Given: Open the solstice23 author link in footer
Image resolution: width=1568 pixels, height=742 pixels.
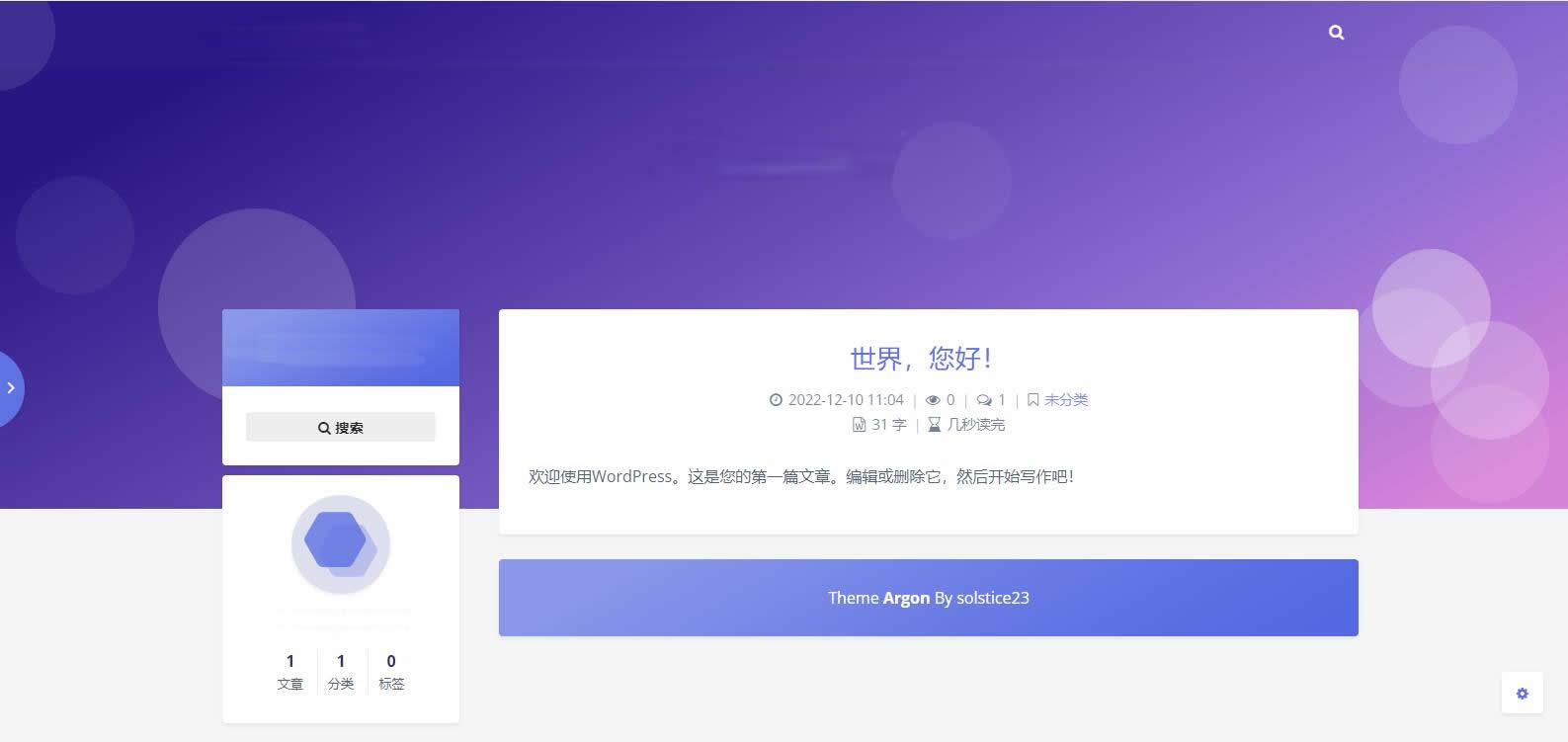Looking at the screenshot, I should click(x=992, y=598).
